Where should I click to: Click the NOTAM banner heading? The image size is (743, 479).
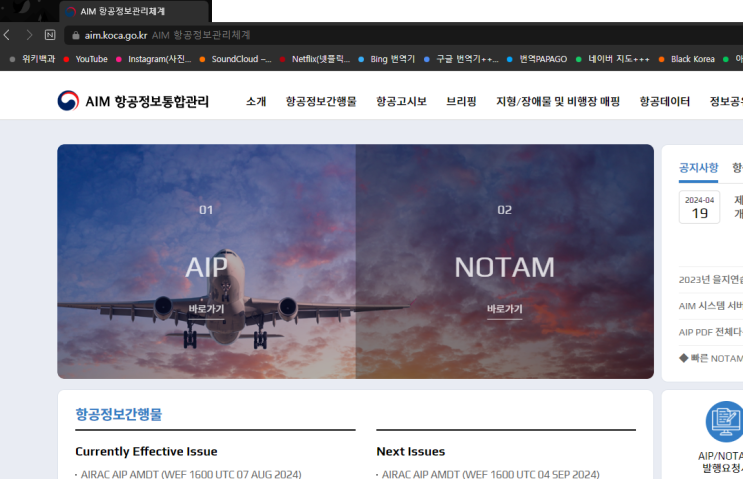click(x=505, y=267)
